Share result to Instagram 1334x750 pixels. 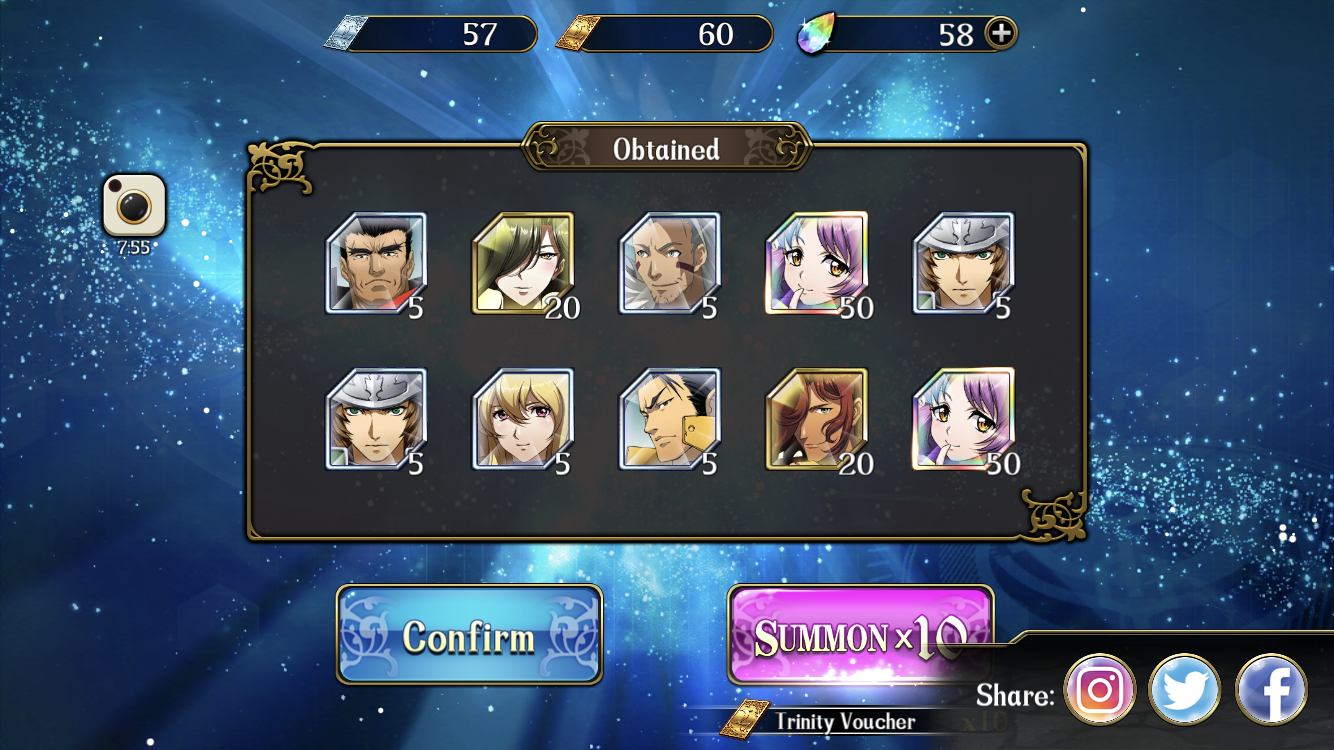pyautogui.click(x=1100, y=689)
